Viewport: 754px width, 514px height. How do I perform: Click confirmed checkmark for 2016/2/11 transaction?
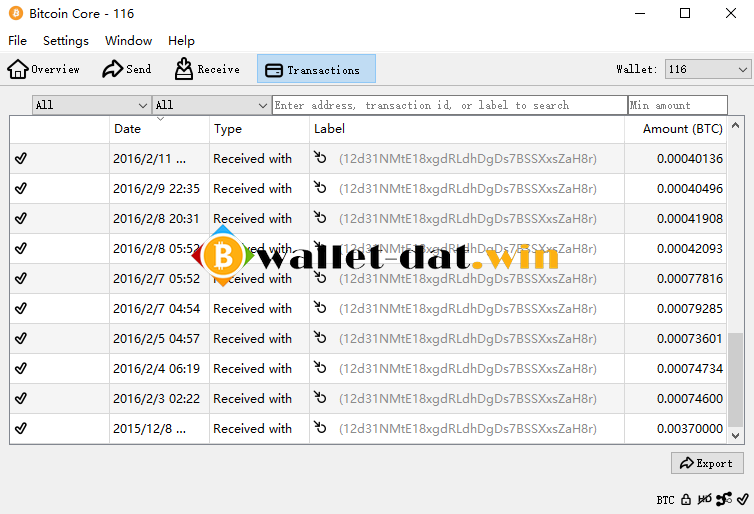click(x=21, y=158)
